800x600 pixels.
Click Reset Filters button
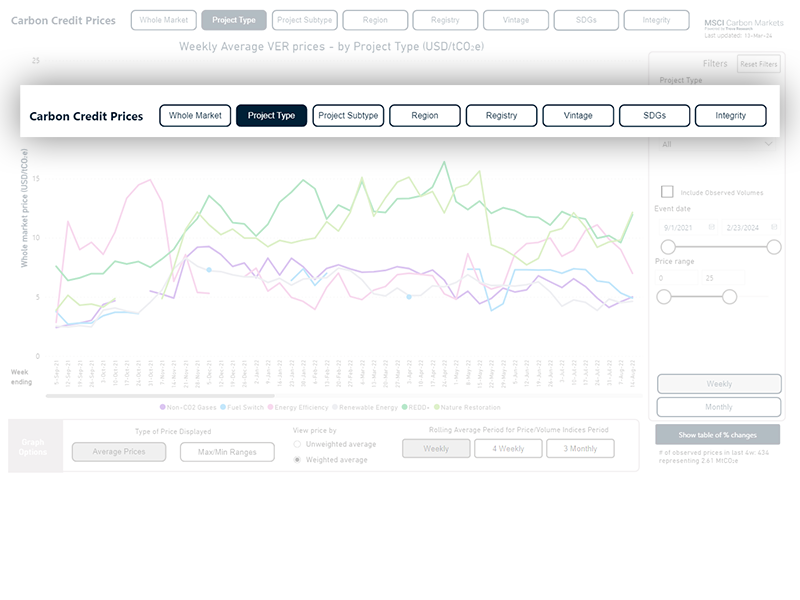tap(759, 64)
